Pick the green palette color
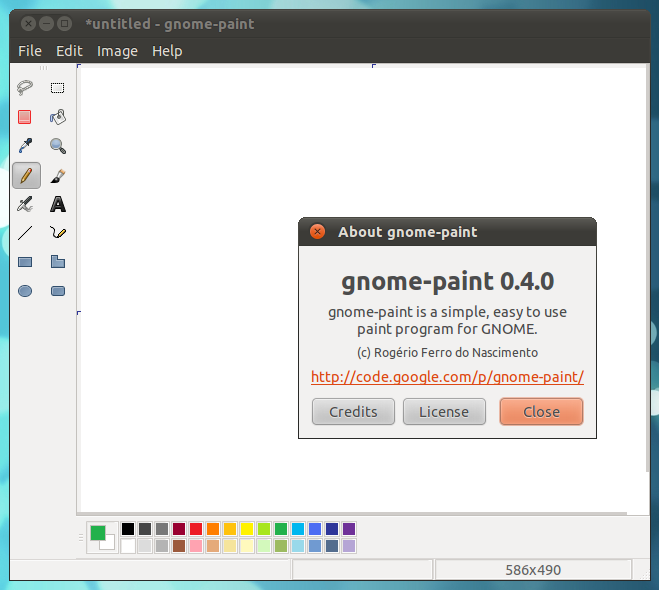The height and width of the screenshot is (590, 659). pyautogui.click(x=281, y=529)
